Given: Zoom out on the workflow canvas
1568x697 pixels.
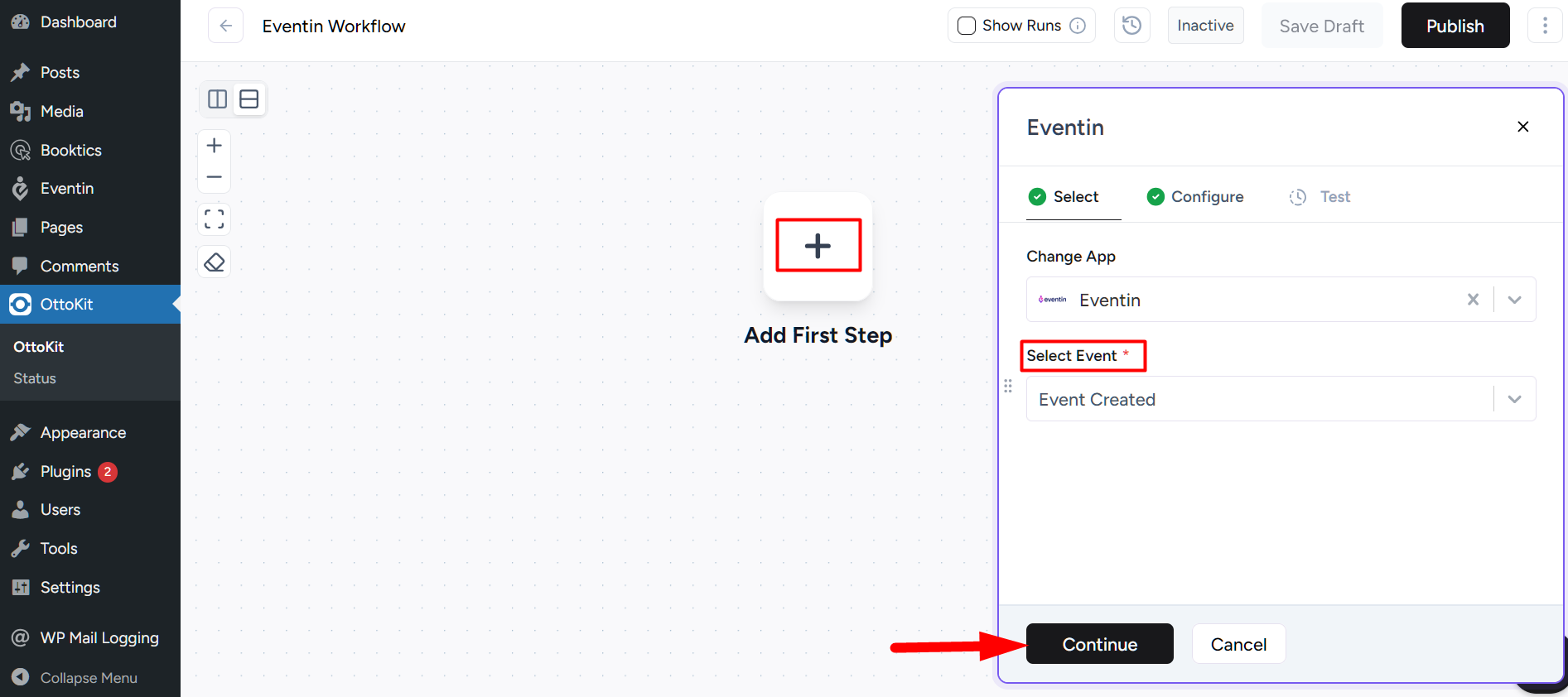Looking at the screenshot, I should tap(215, 176).
